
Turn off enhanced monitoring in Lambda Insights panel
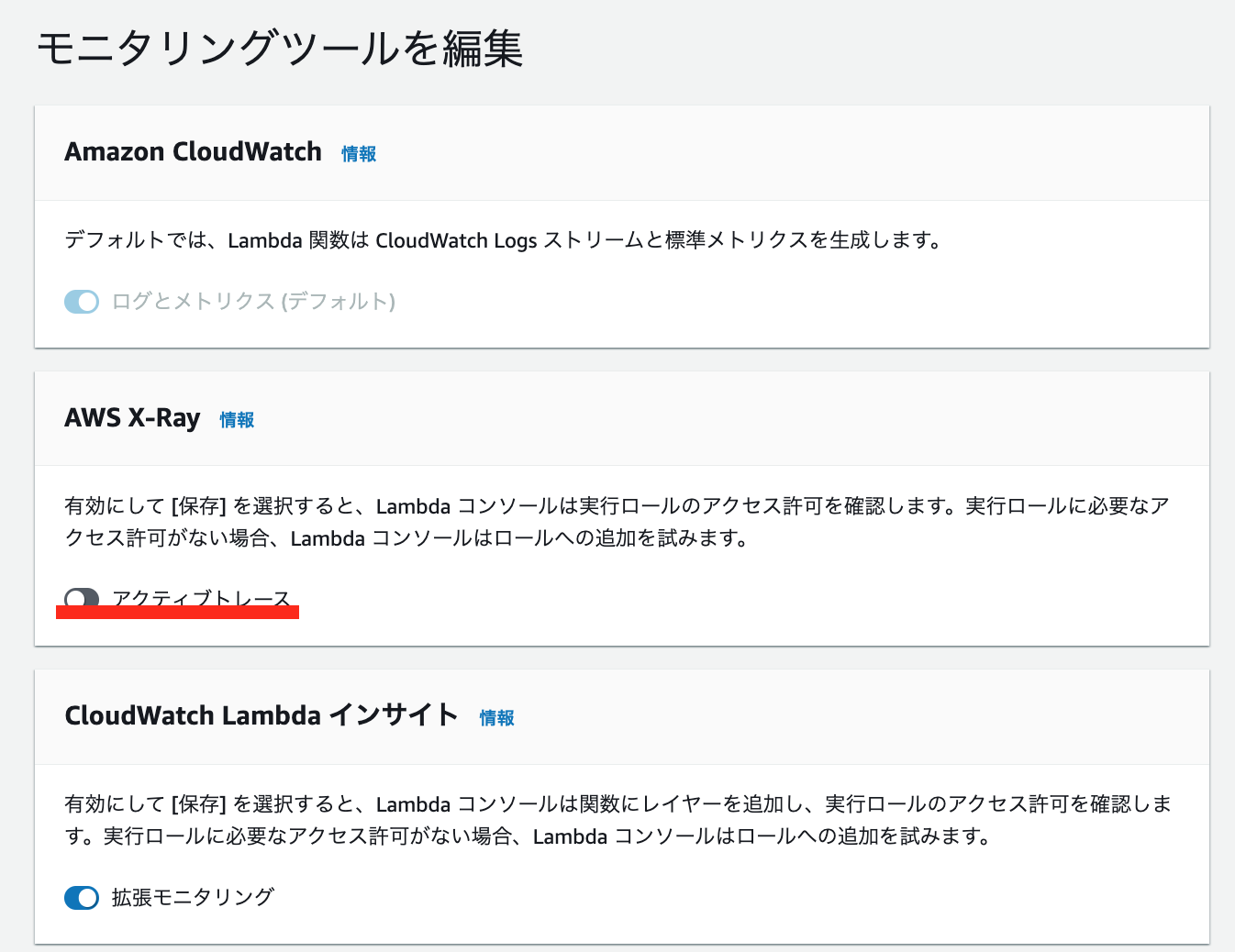pos(82,898)
